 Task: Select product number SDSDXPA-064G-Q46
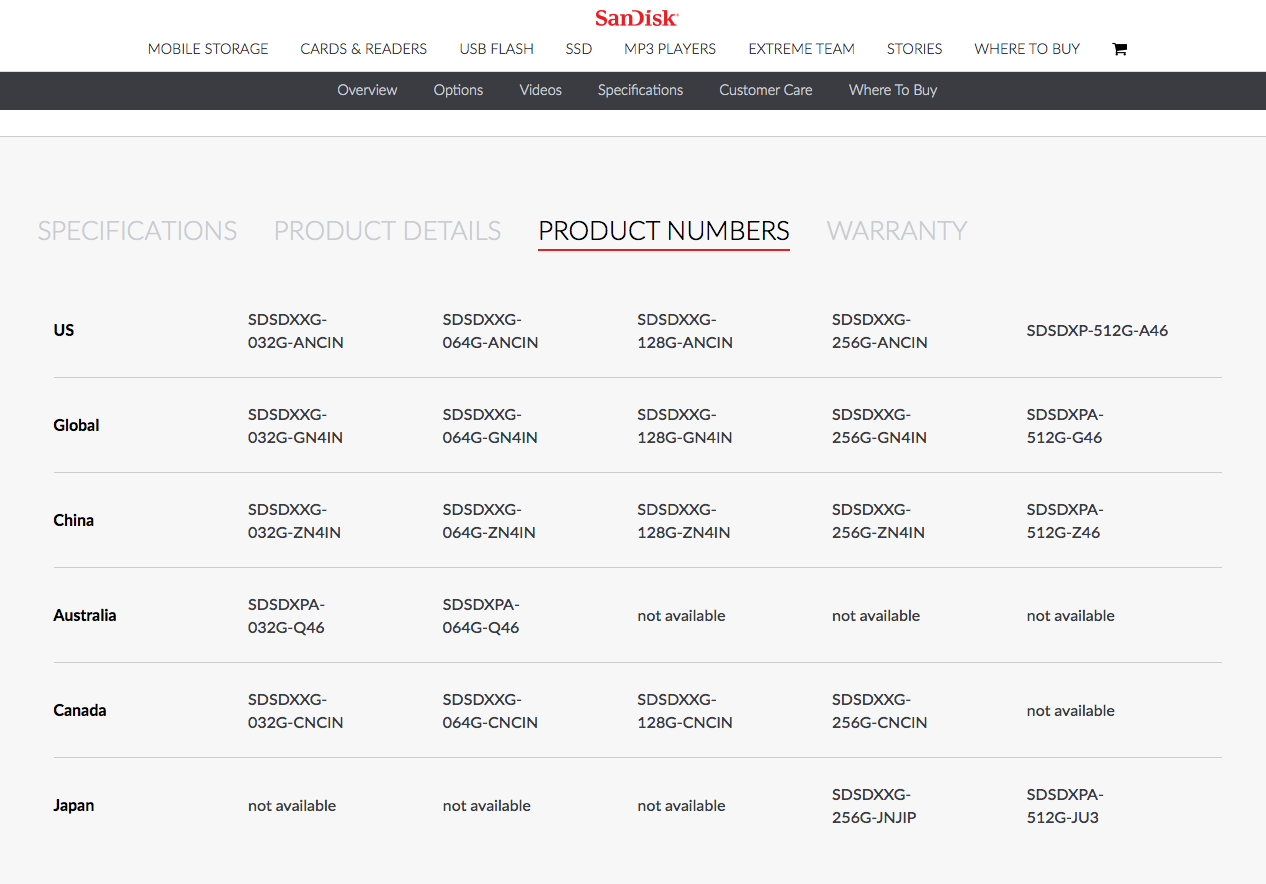click(x=482, y=616)
